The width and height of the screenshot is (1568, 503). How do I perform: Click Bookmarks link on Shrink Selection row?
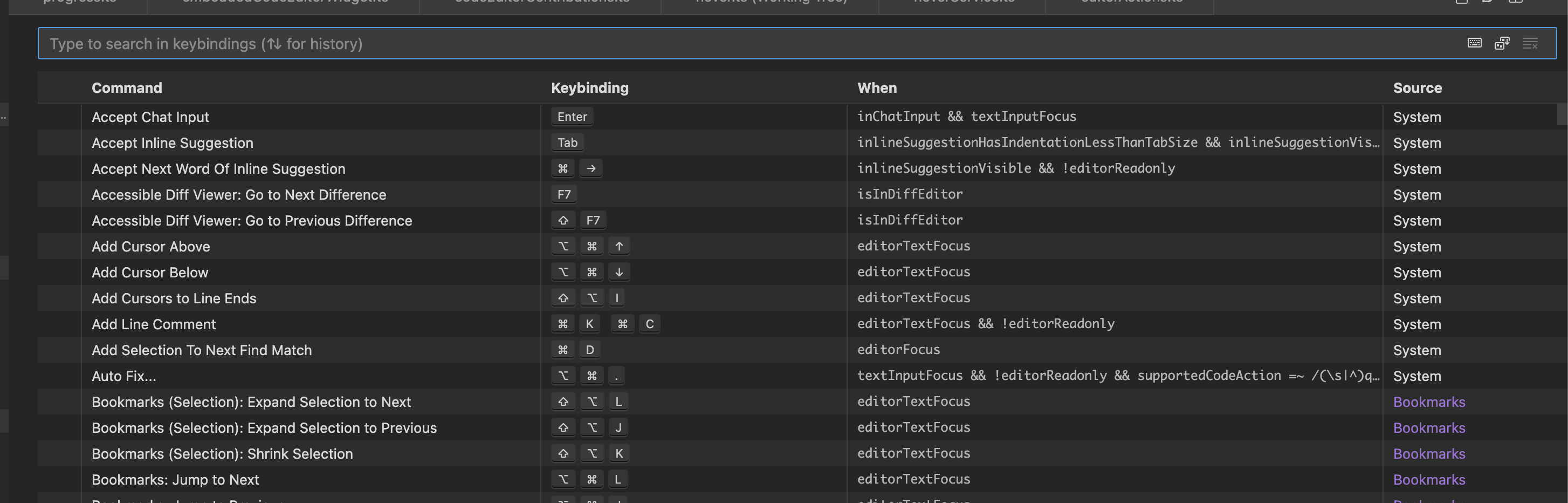tap(1428, 454)
